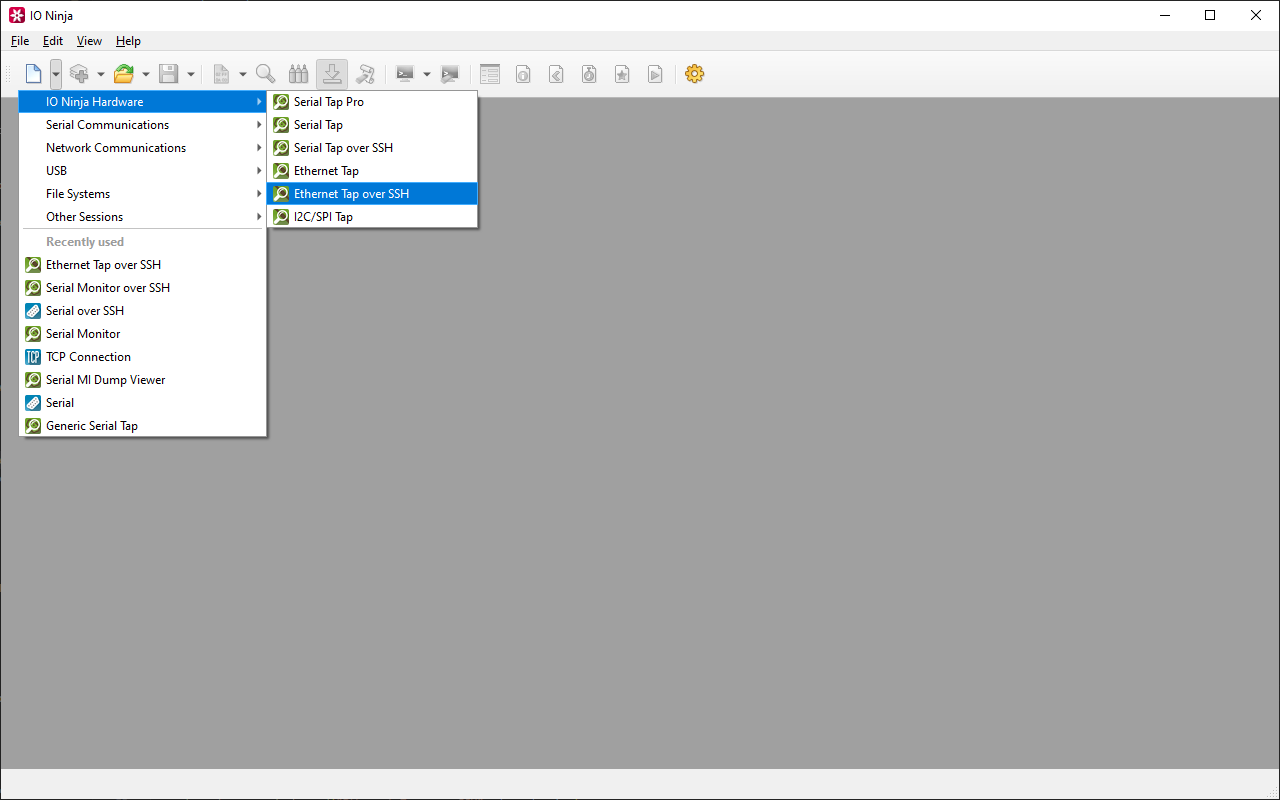Viewport: 1280px width, 800px height.
Task: Expand the terminal monitor dropdown arrow
Action: coord(427,74)
